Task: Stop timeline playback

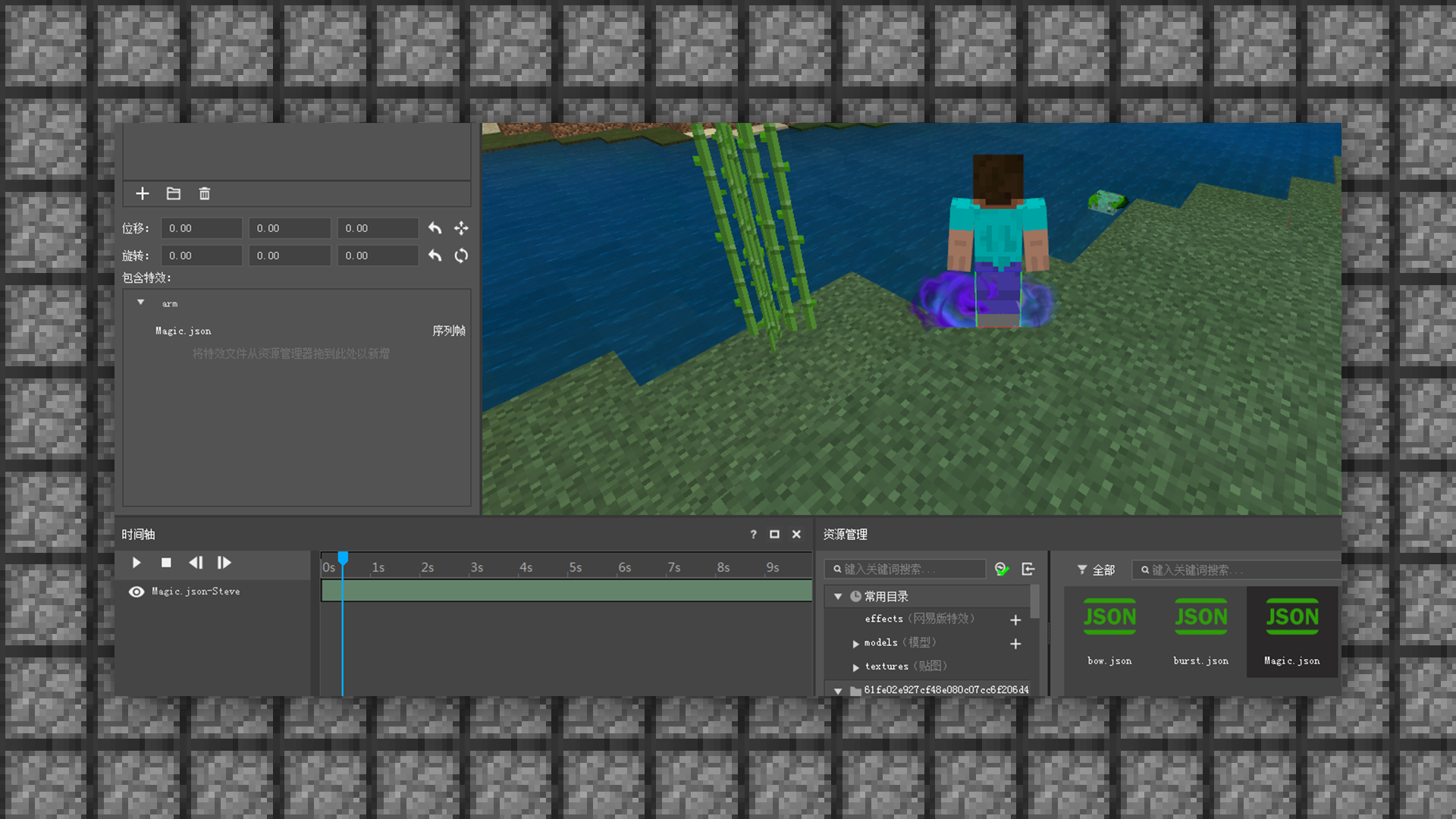Action: (166, 563)
